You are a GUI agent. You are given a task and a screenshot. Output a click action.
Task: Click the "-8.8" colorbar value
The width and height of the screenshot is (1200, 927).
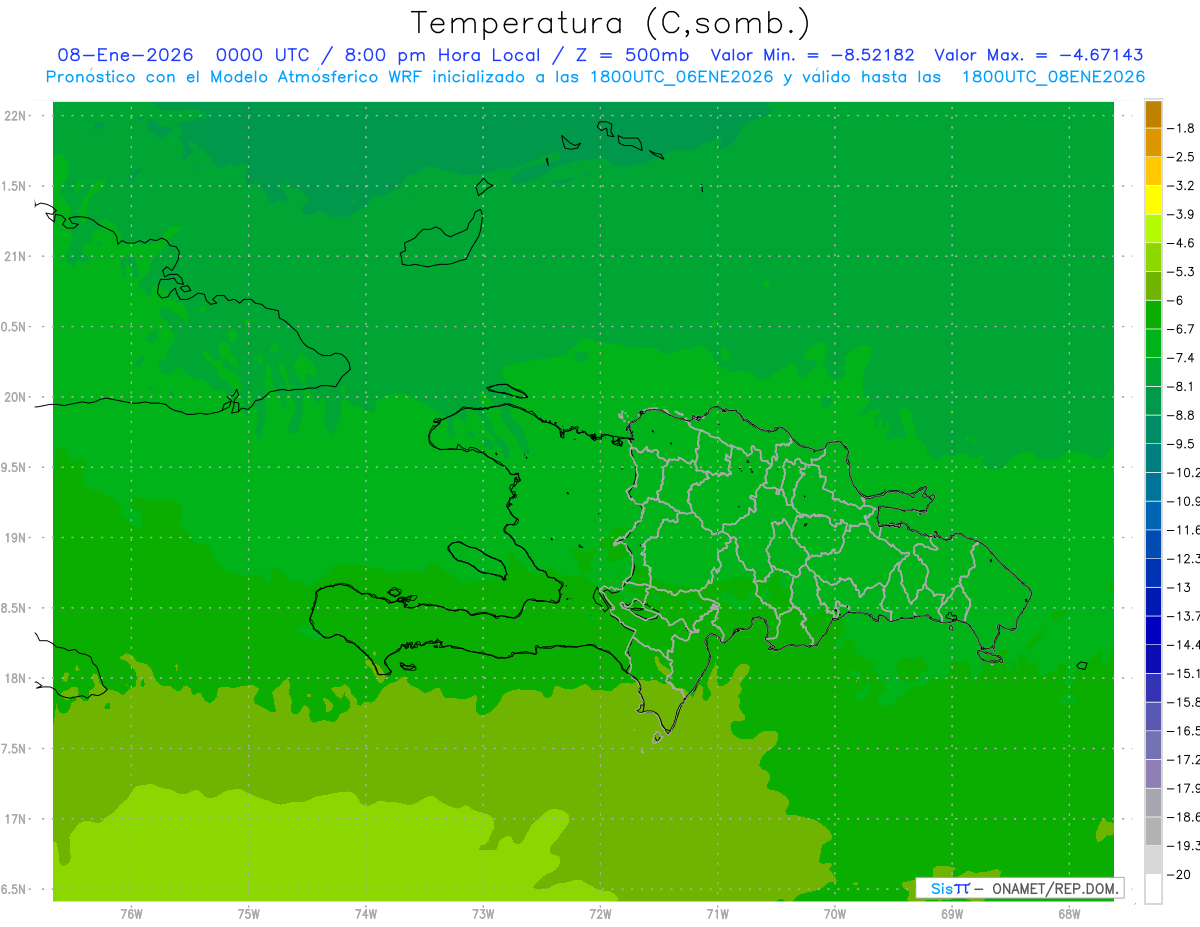pos(1181,415)
